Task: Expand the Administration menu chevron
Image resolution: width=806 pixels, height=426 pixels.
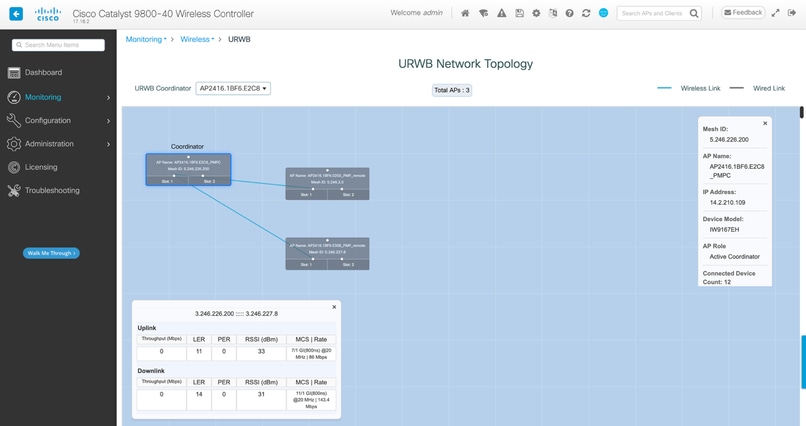Action: coord(108,144)
